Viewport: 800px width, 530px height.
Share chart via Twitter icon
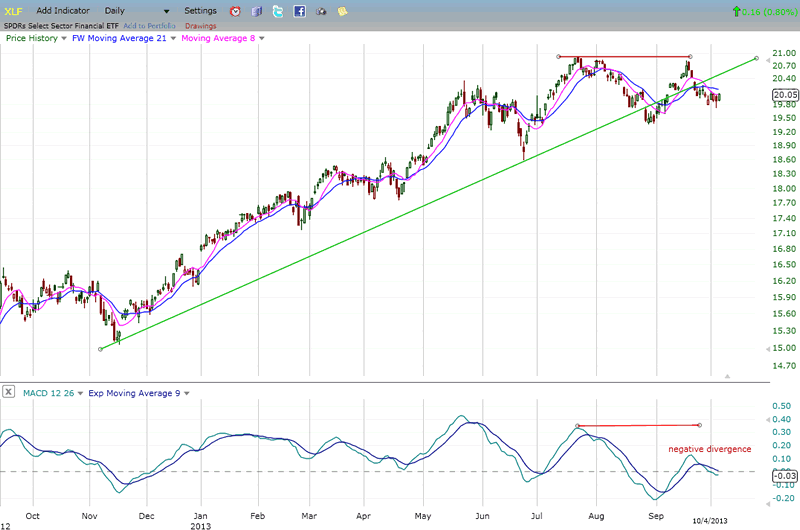(x=278, y=11)
